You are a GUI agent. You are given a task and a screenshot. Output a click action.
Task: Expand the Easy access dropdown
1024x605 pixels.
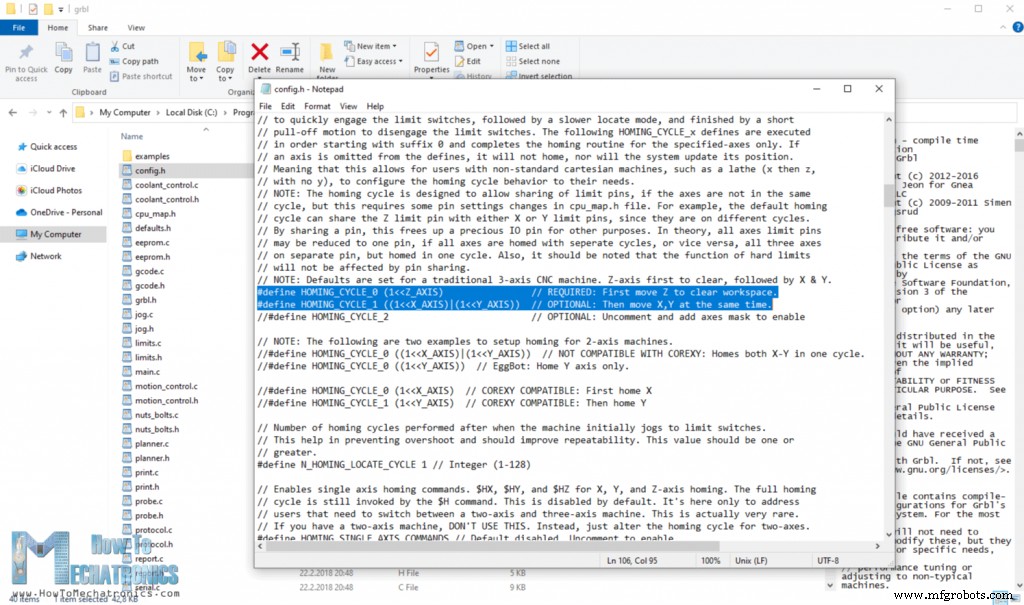click(376, 61)
